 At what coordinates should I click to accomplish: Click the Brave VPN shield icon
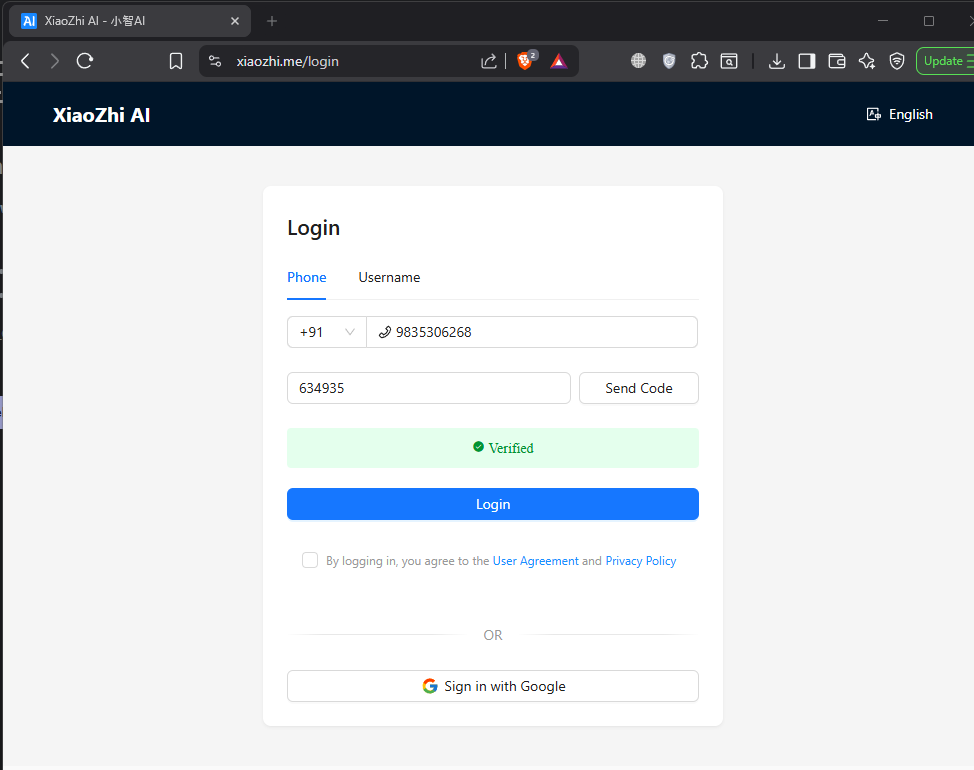pos(897,61)
